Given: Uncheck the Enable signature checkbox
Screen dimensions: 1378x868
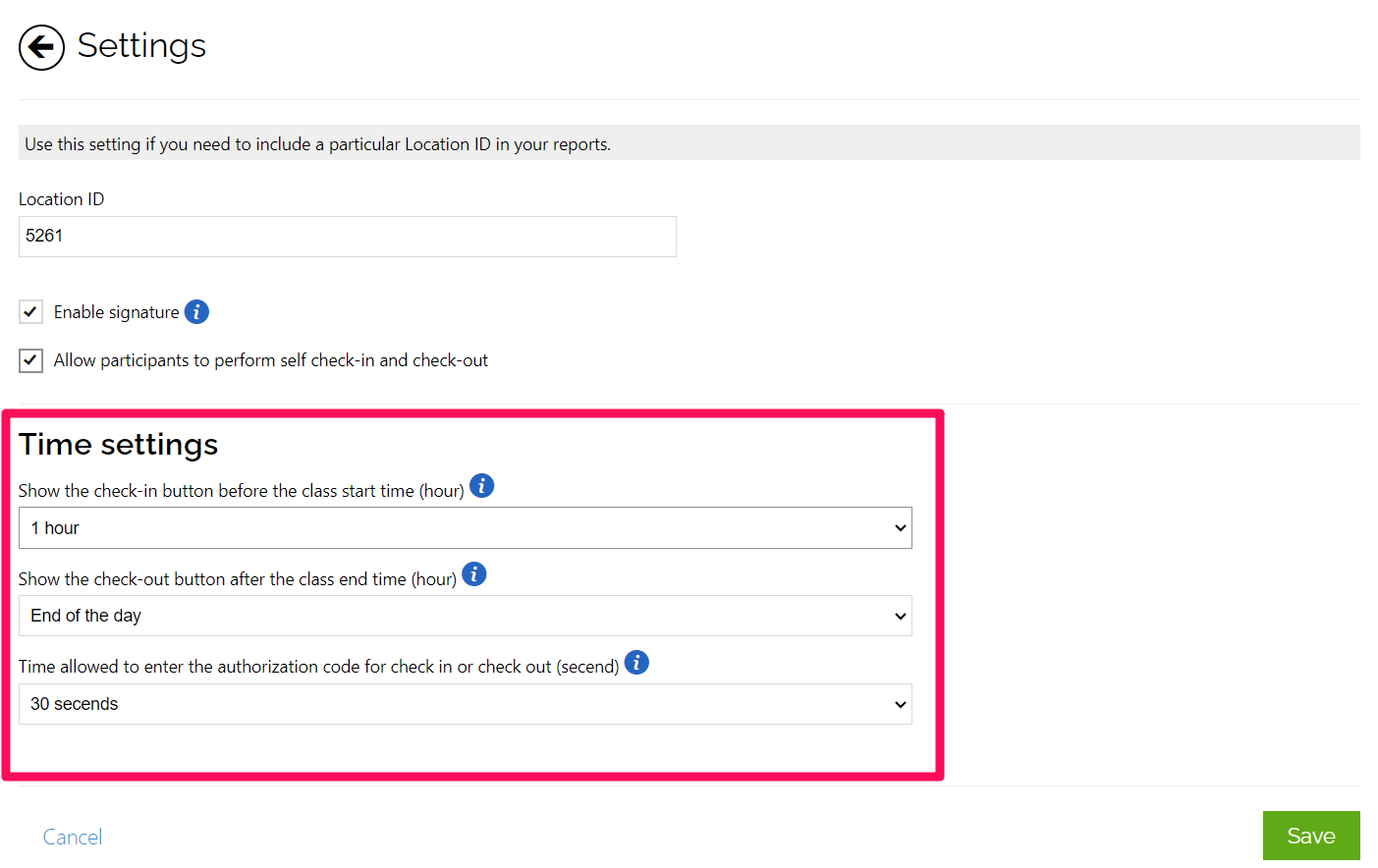Looking at the screenshot, I should pos(30,312).
